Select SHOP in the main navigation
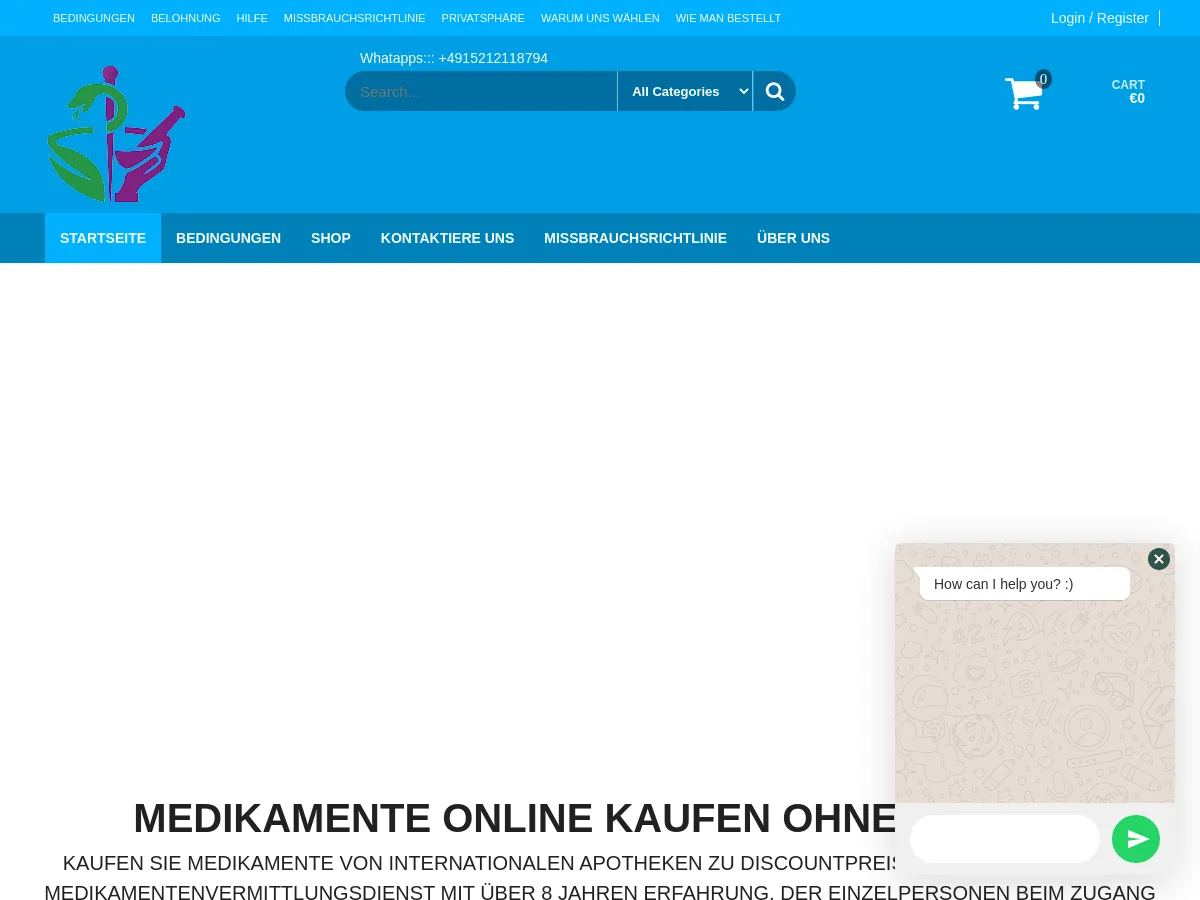 [x=330, y=238]
